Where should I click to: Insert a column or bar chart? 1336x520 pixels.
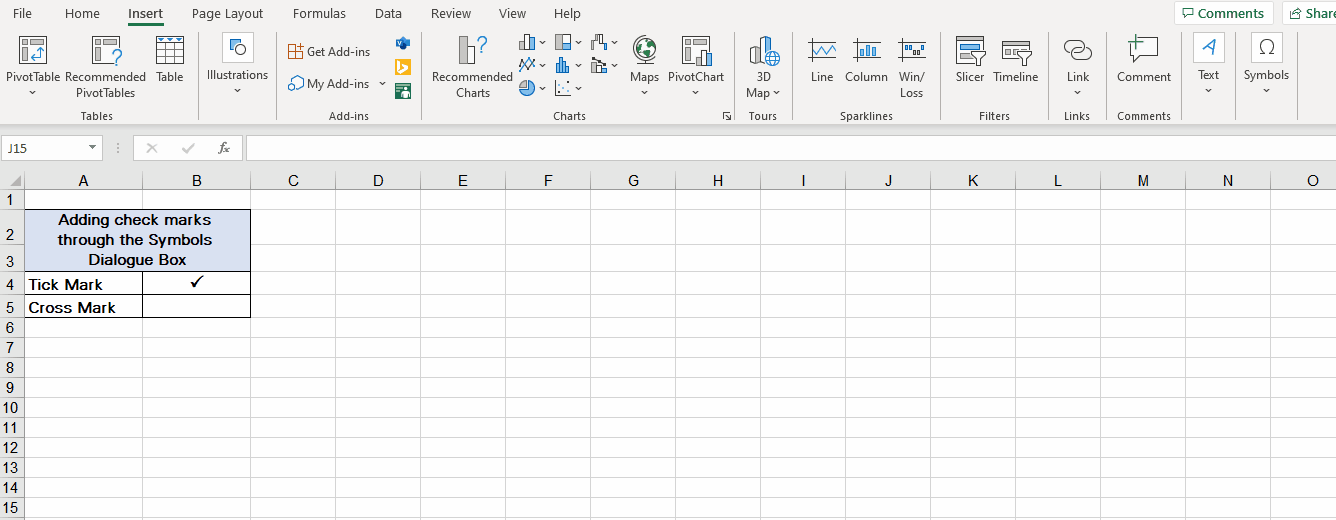pos(527,43)
